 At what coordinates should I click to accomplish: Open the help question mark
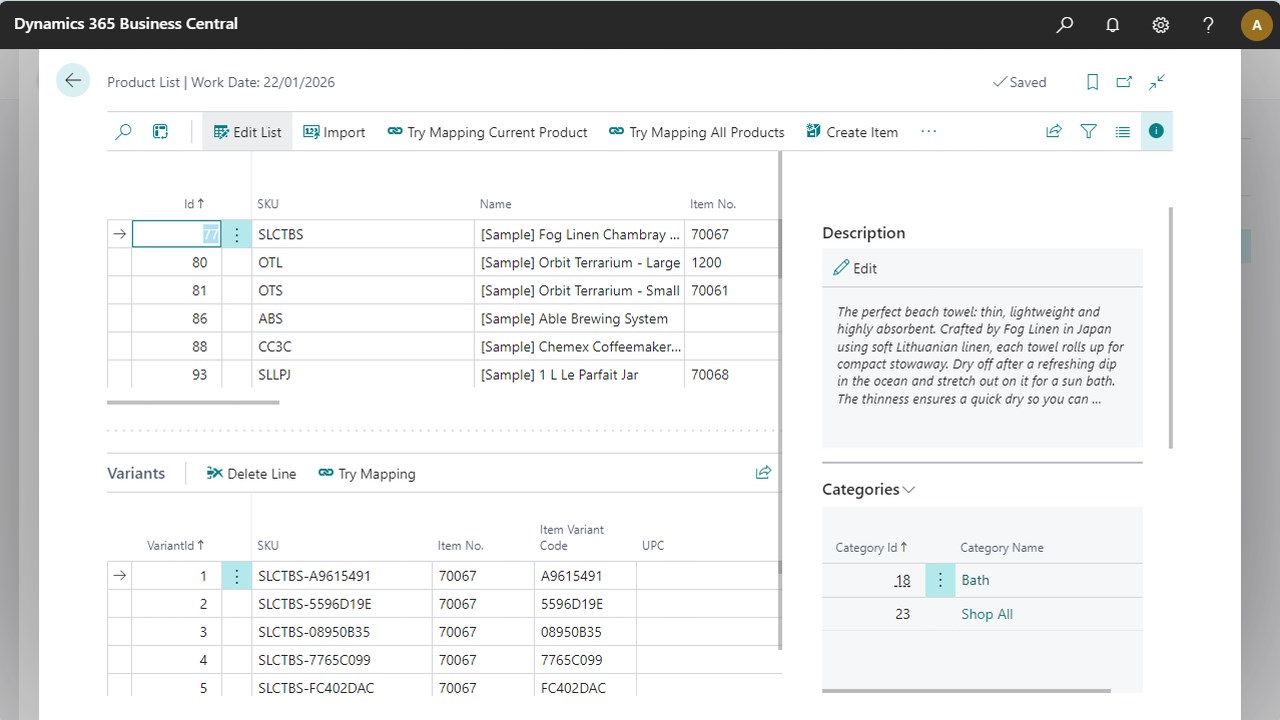tap(1208, 25)
